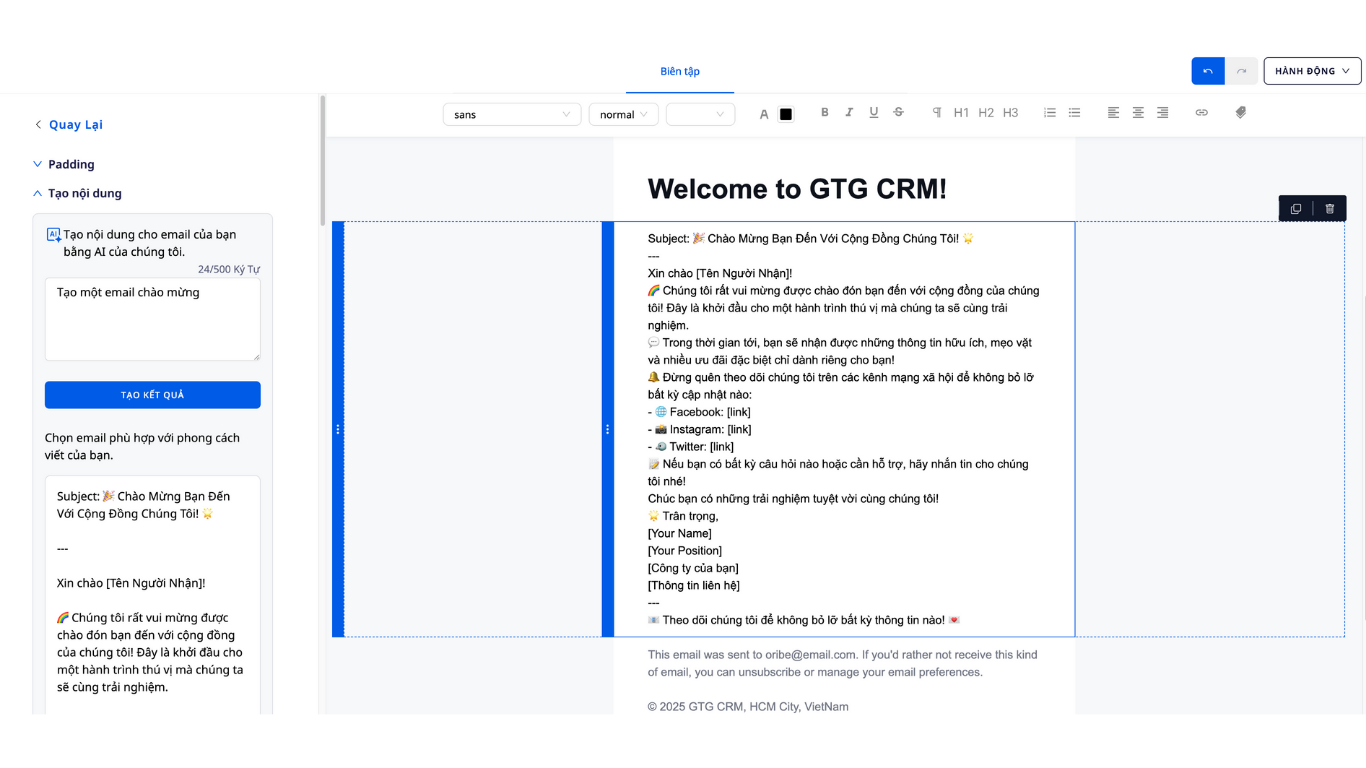Duplicate the selected content block

click(x=1296, y=208)
